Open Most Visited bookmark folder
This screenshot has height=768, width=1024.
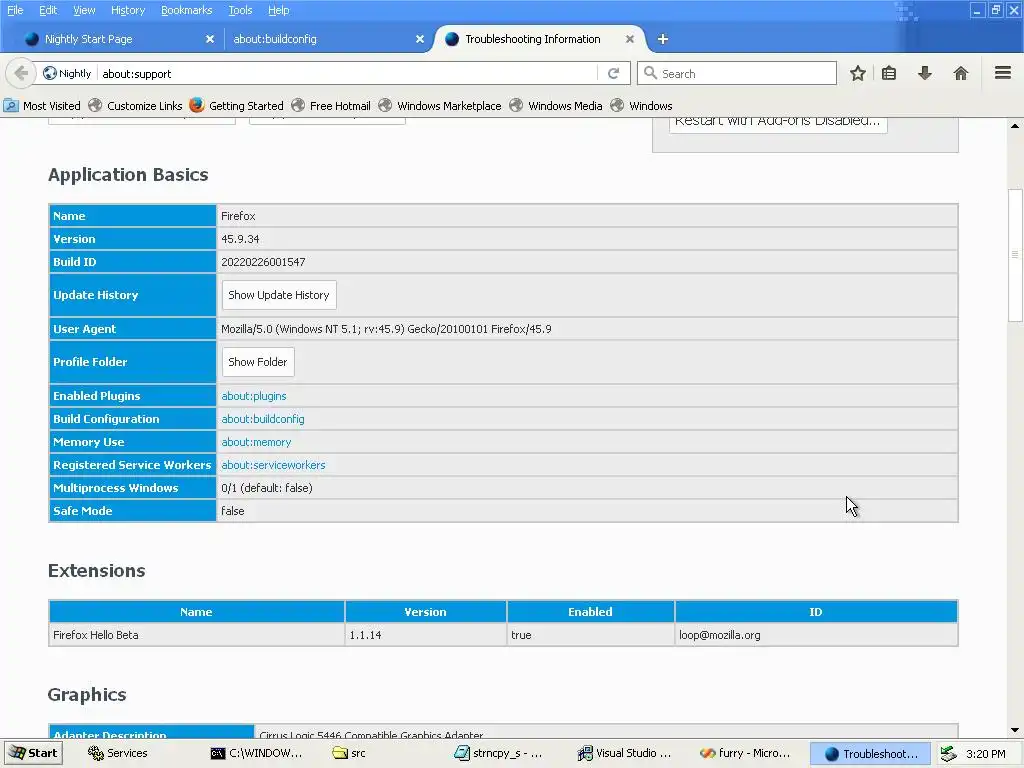coord(42,106)
